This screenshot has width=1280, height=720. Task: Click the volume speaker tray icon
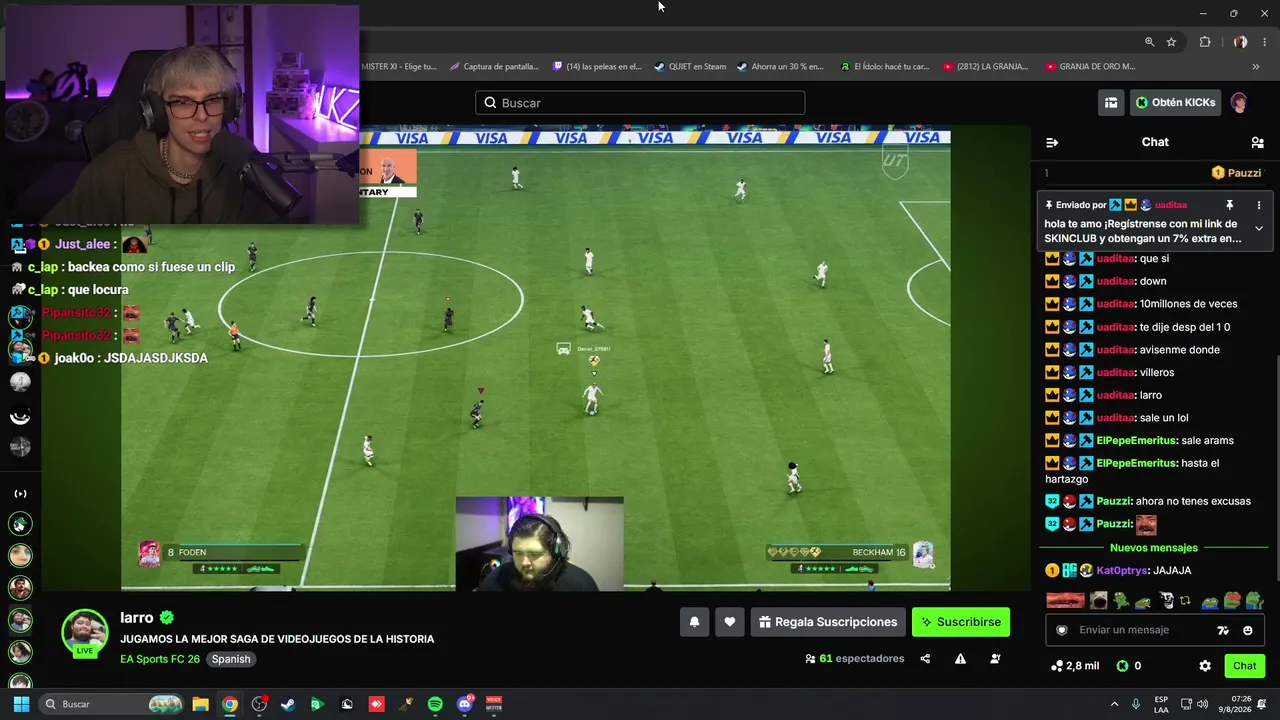(x=1203, y=704)
